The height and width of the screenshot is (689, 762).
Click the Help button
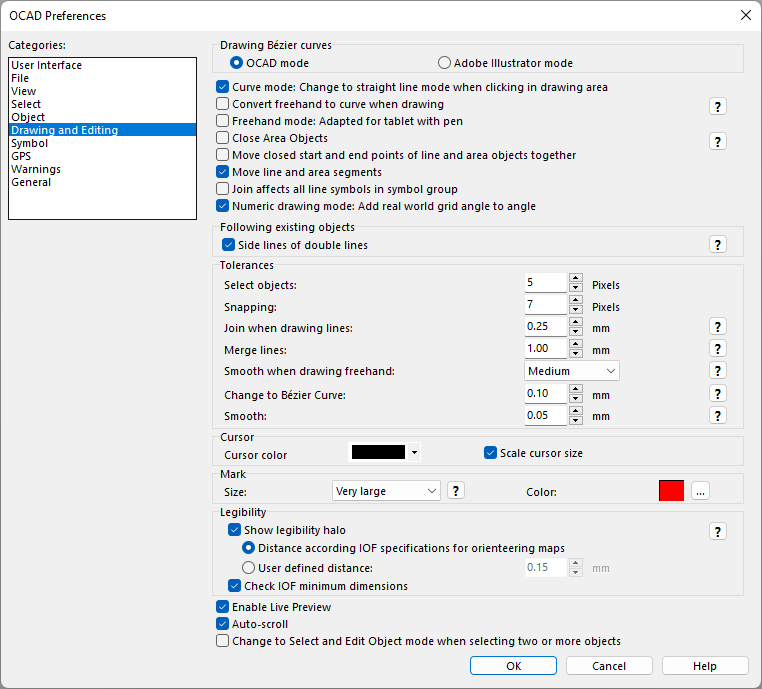coord(705,666)
